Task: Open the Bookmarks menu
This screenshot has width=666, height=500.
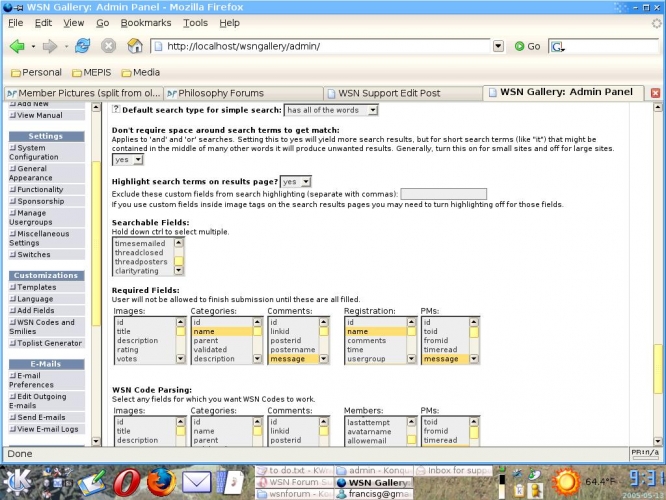Action: click(146, 22)
